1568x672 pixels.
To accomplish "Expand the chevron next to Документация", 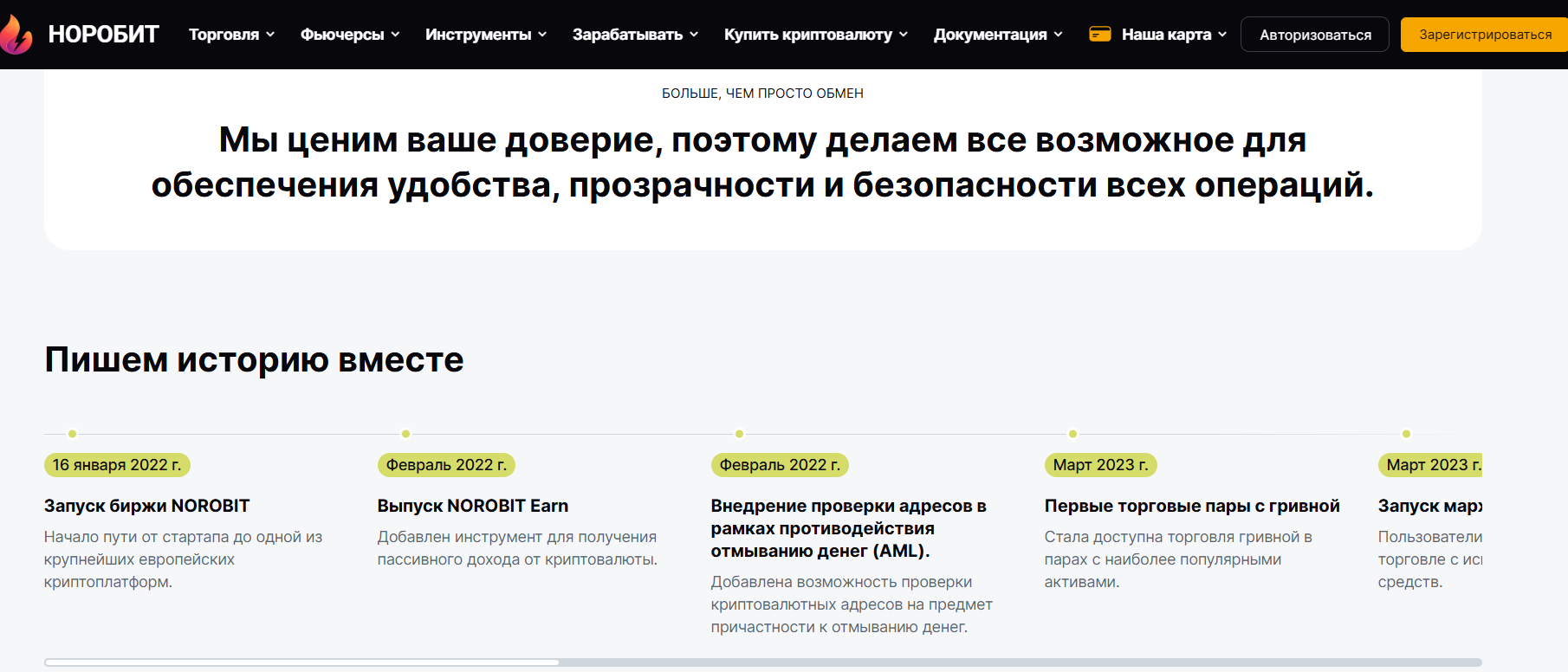I will 1058,35.
